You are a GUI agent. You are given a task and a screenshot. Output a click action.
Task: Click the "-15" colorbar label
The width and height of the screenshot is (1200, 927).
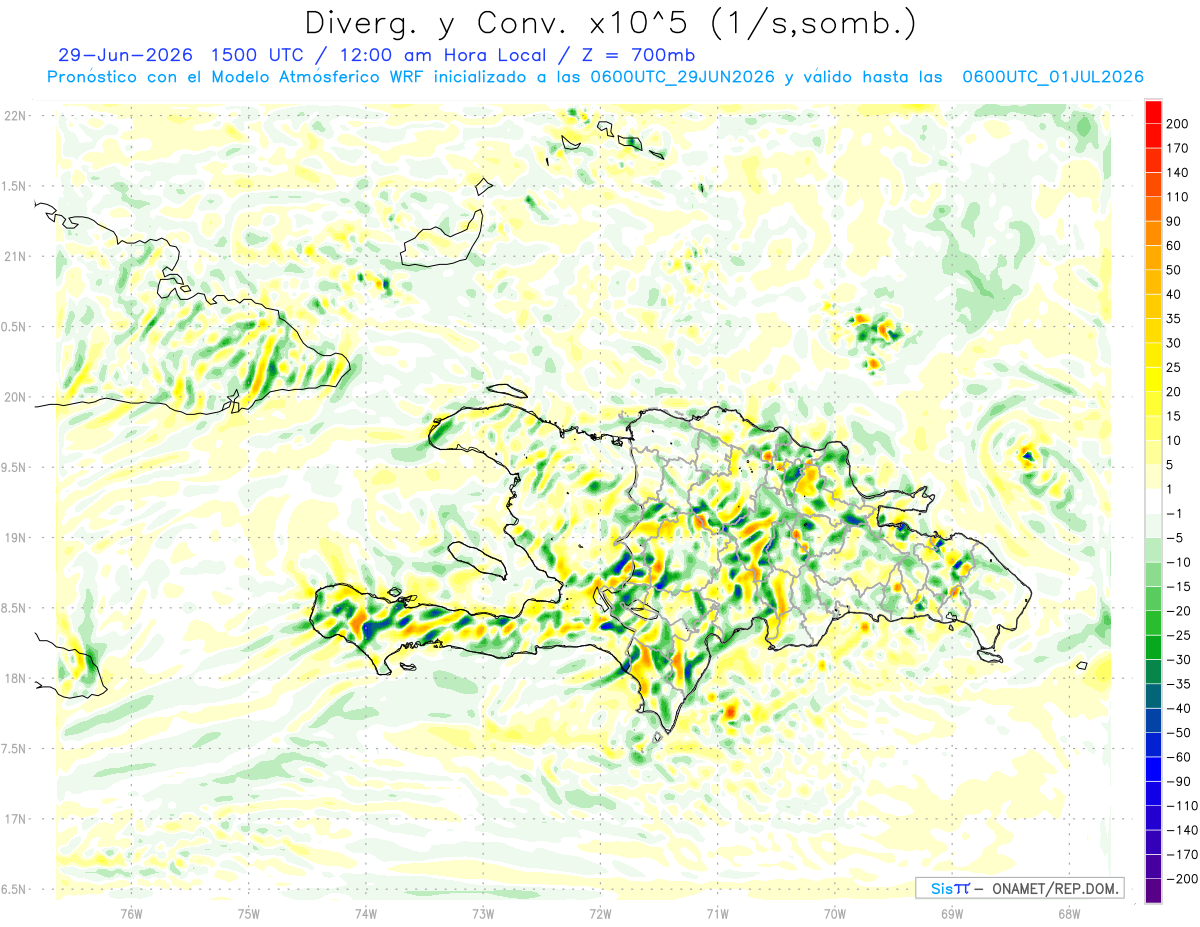[x=1179, y=587]
